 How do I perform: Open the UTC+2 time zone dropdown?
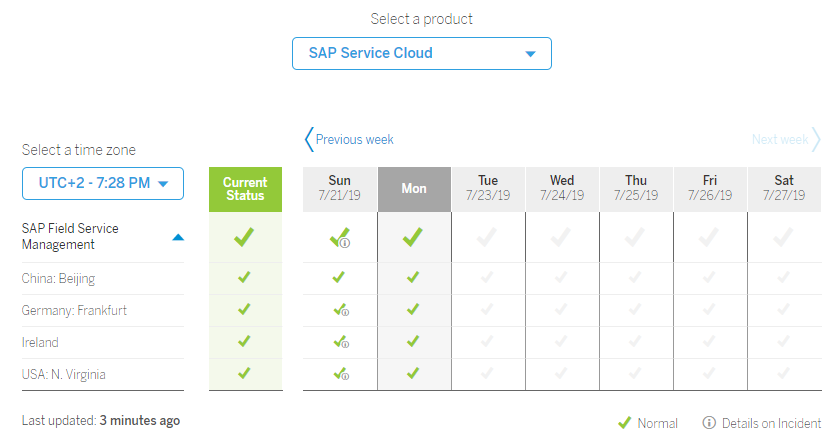[x=103, y=183]
